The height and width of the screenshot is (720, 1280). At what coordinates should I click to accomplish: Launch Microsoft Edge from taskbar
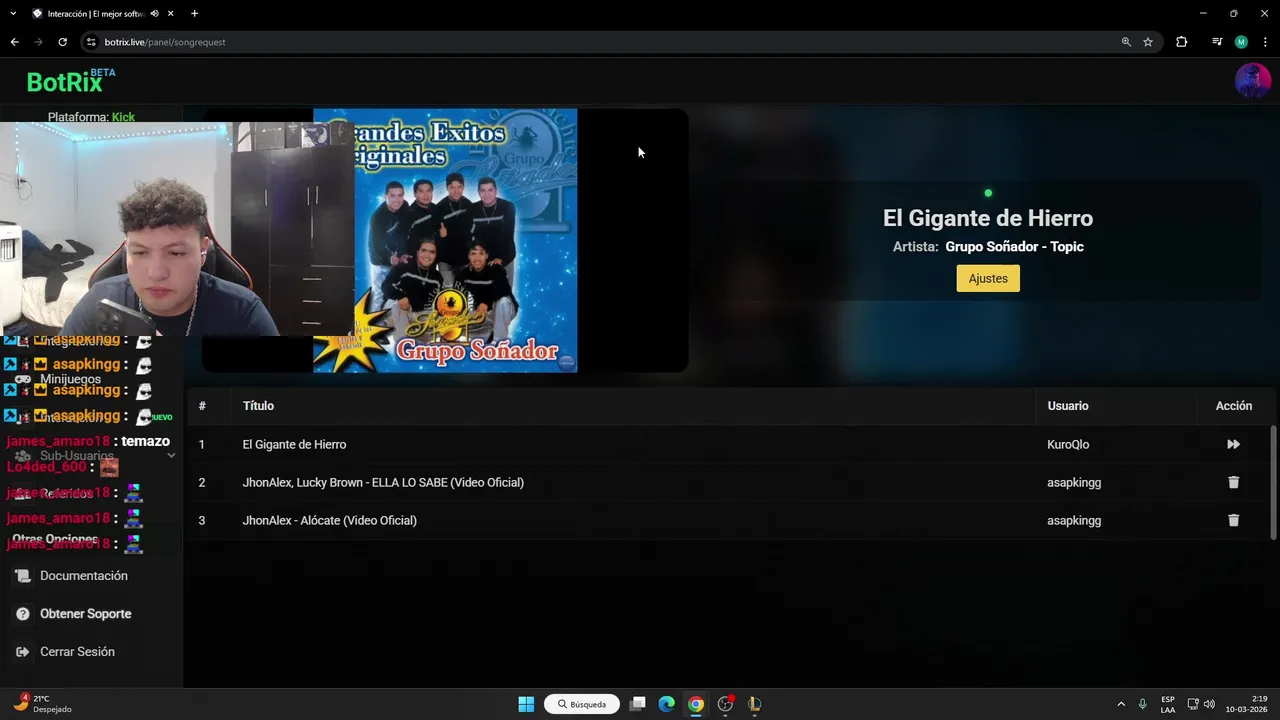point(667,704)
